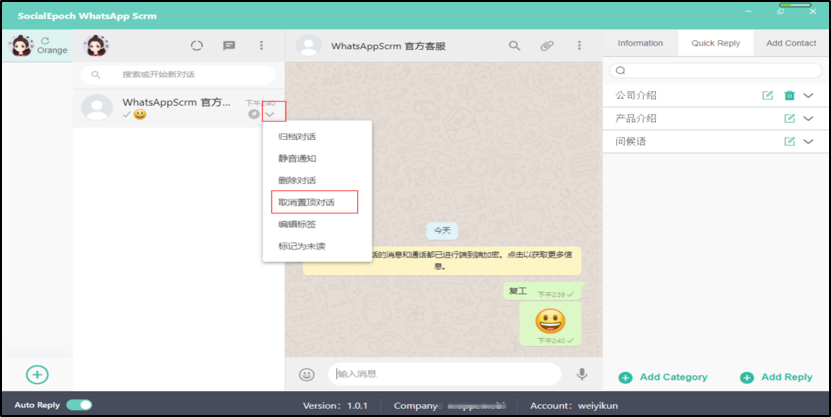Viewport: 831px width, 417px height.
Task: Edit the 产品介绍 category
Action: click(790, 118)
